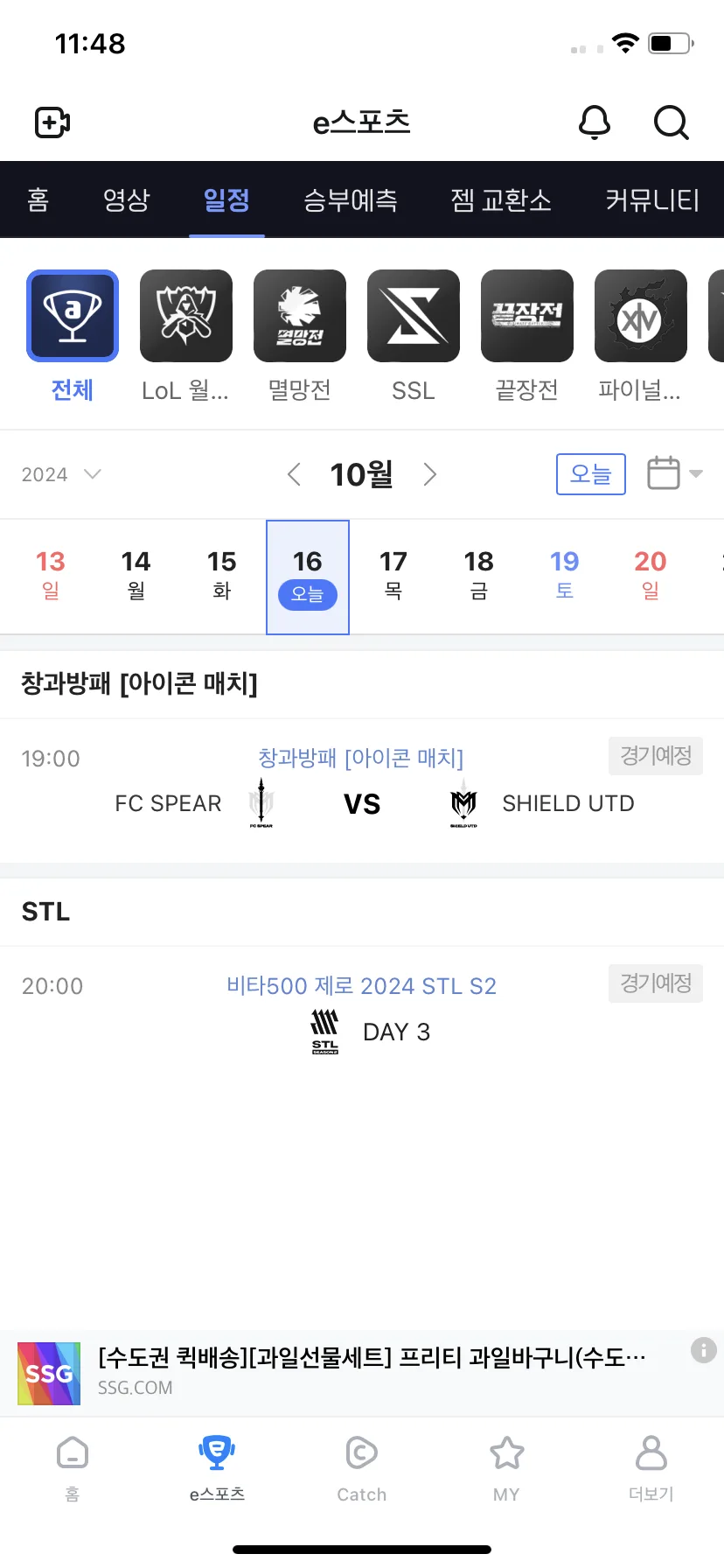Select date 17 목 in date strip

coord(393,575)
